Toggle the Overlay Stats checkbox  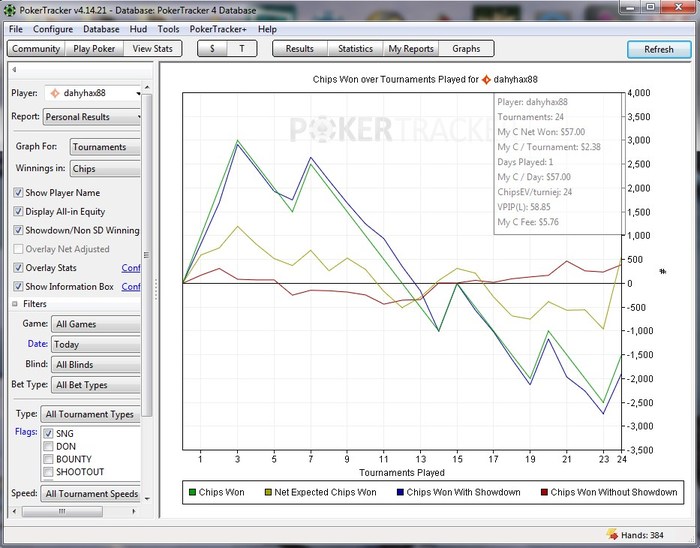(x=18, y=267)
